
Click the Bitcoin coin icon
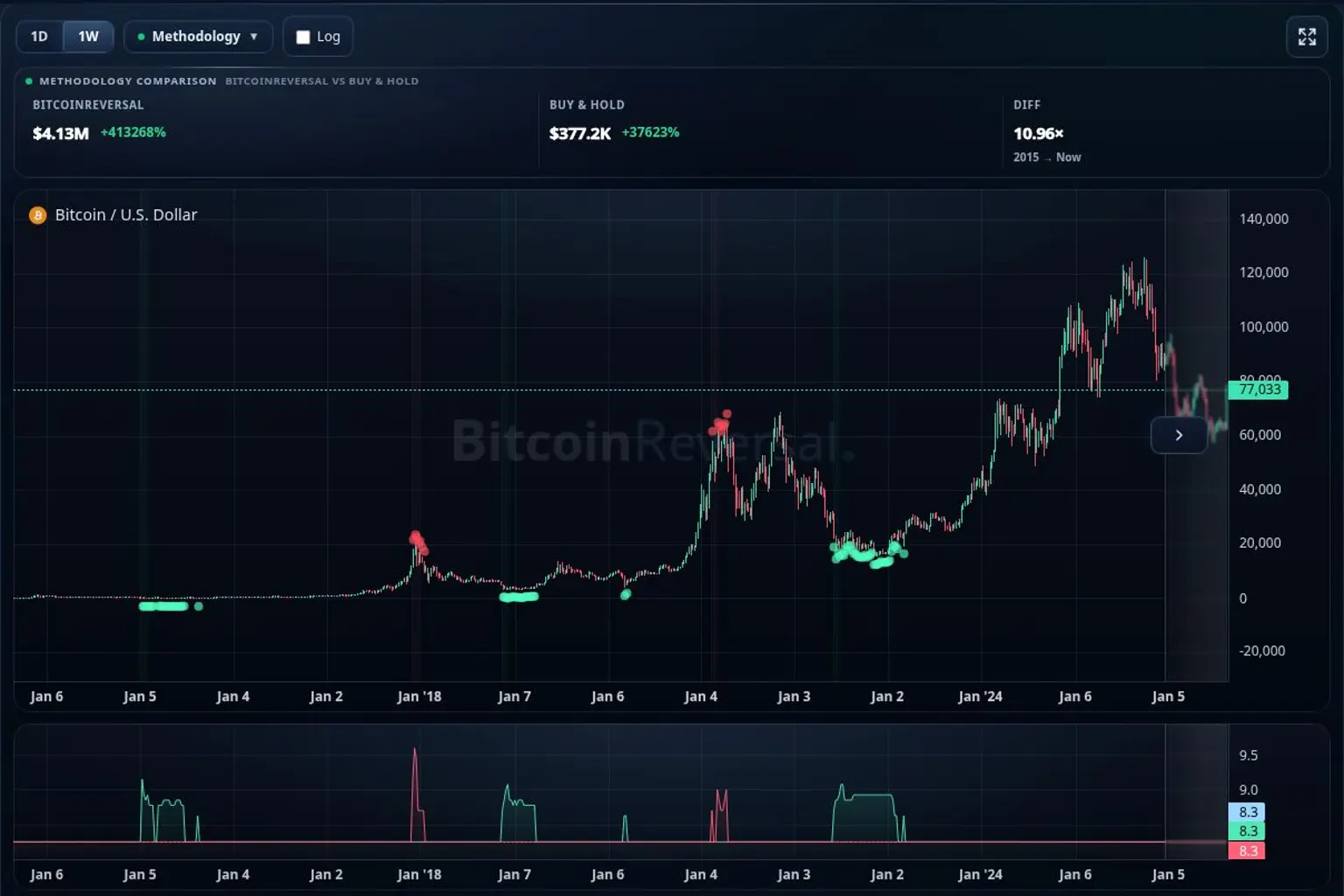click(x=38, y=215)
